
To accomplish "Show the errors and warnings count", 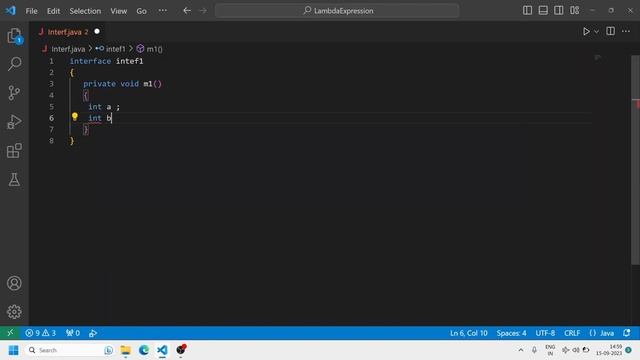I will [x=40, y=333].
